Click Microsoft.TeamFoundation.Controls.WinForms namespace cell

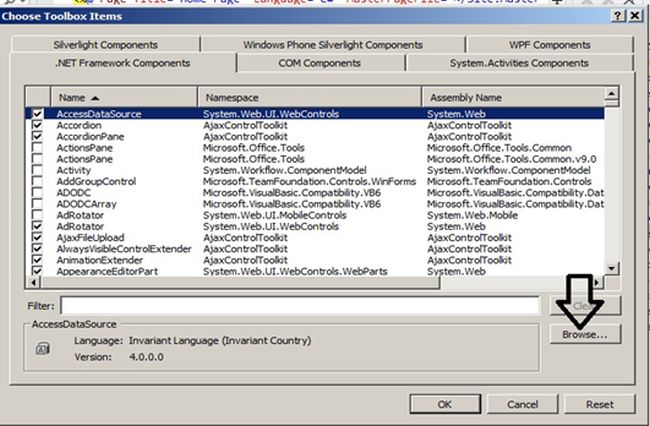[309, 182]
